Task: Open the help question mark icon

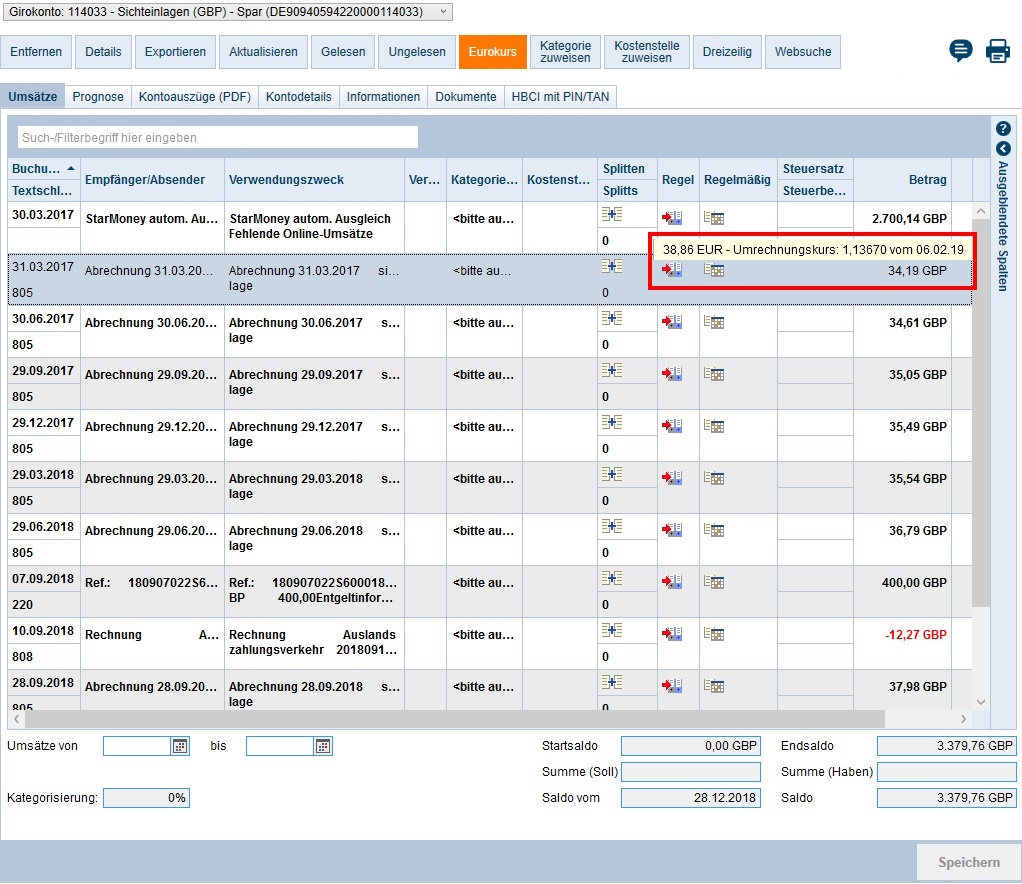Action: 1003,128
